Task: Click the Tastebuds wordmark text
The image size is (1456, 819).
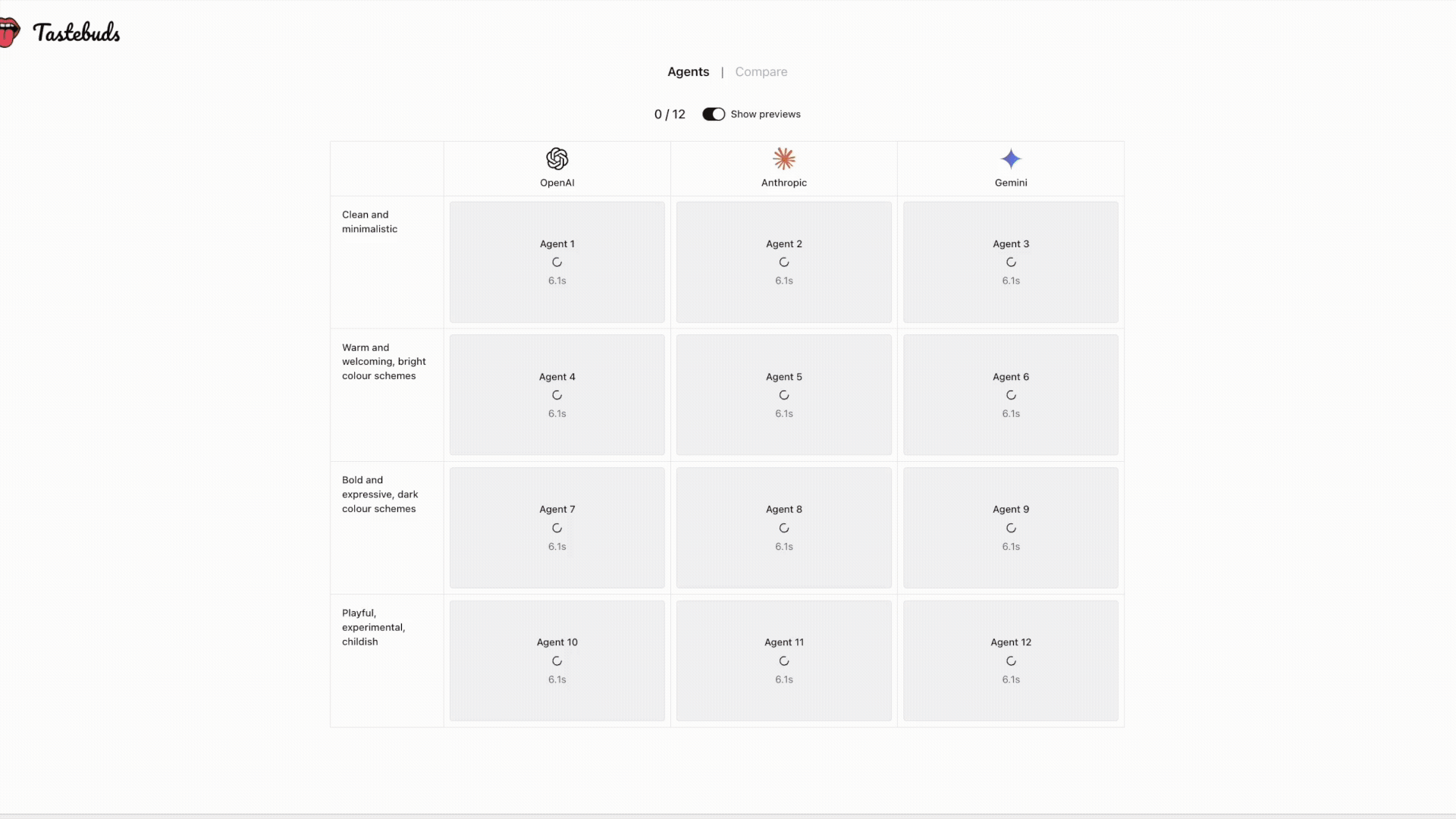Action: pos(77,33)
